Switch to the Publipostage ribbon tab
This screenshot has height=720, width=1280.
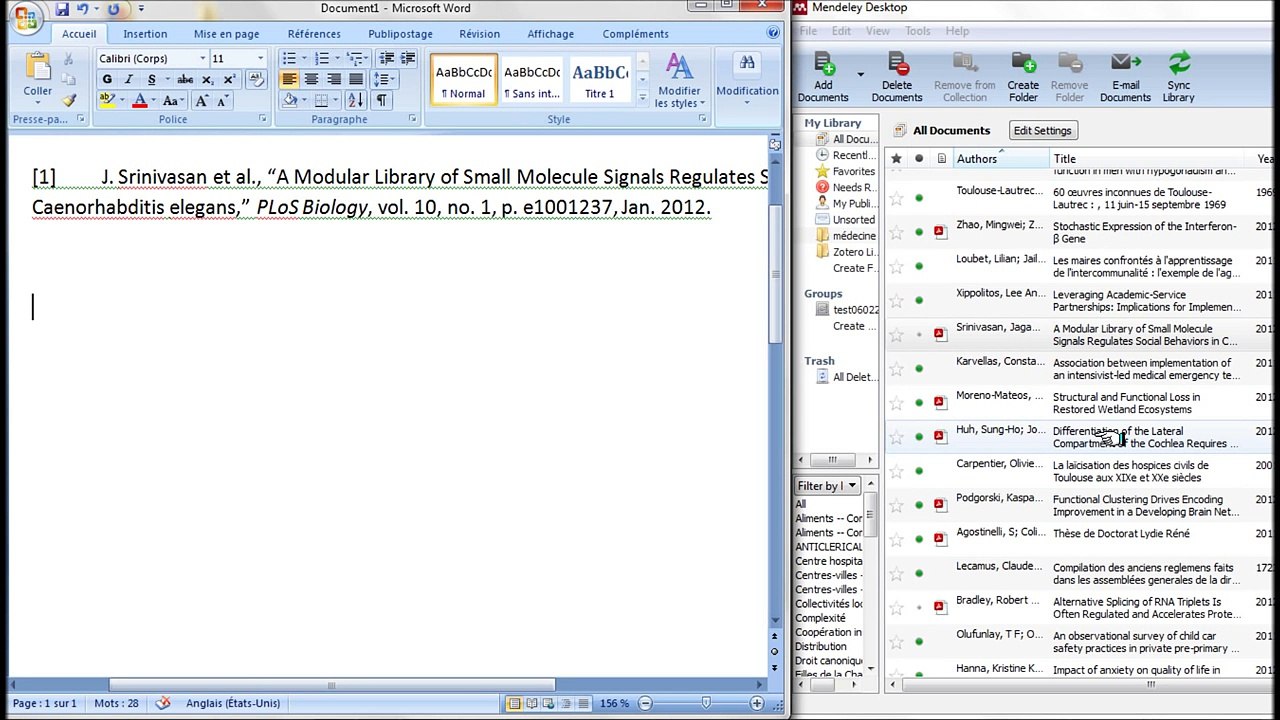coord(400,34)
